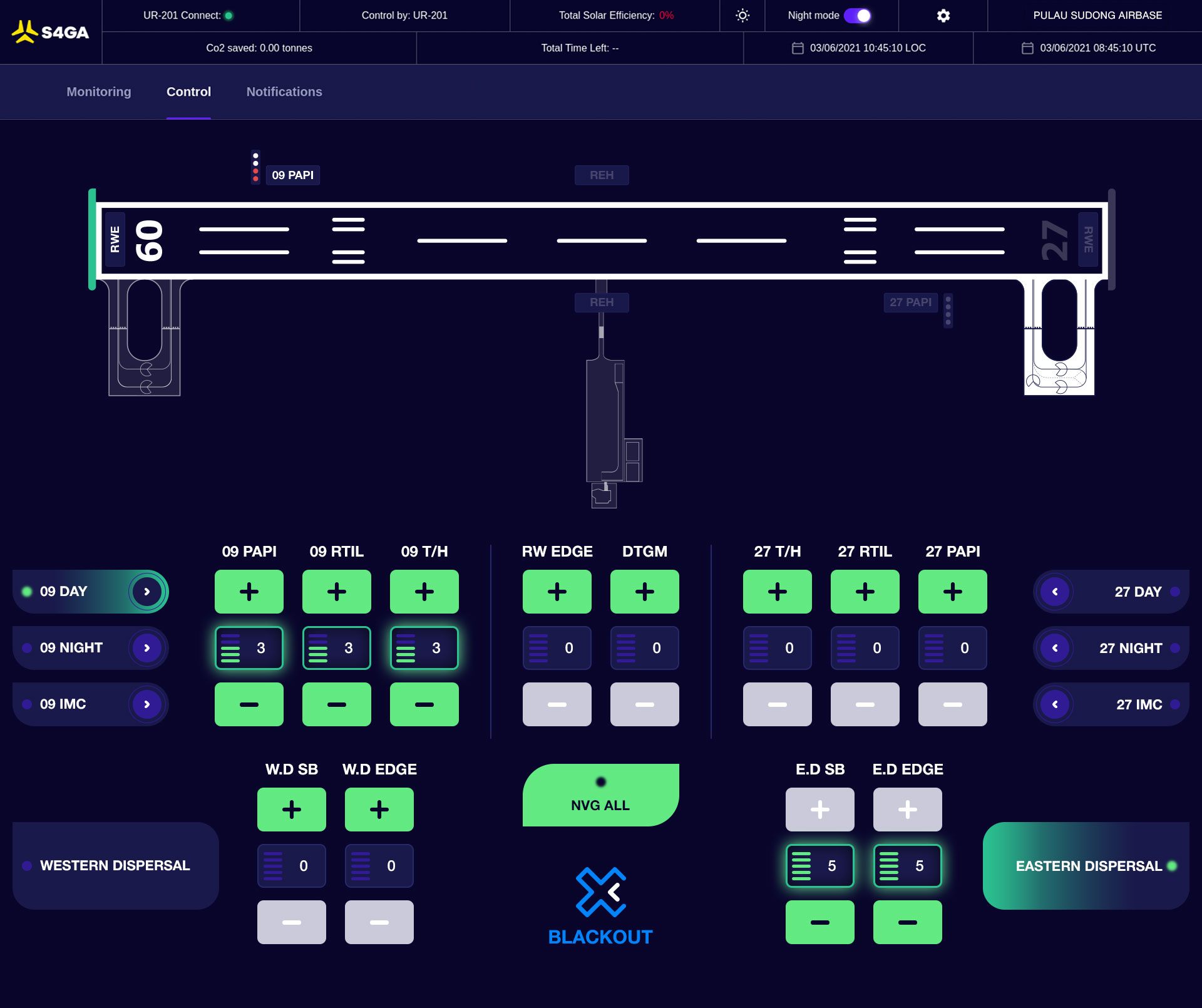The height and width of the screenshot is (1008, 1202).
Task: Decrease 09 RTIL intensity with minus
Action: (336, 704)
